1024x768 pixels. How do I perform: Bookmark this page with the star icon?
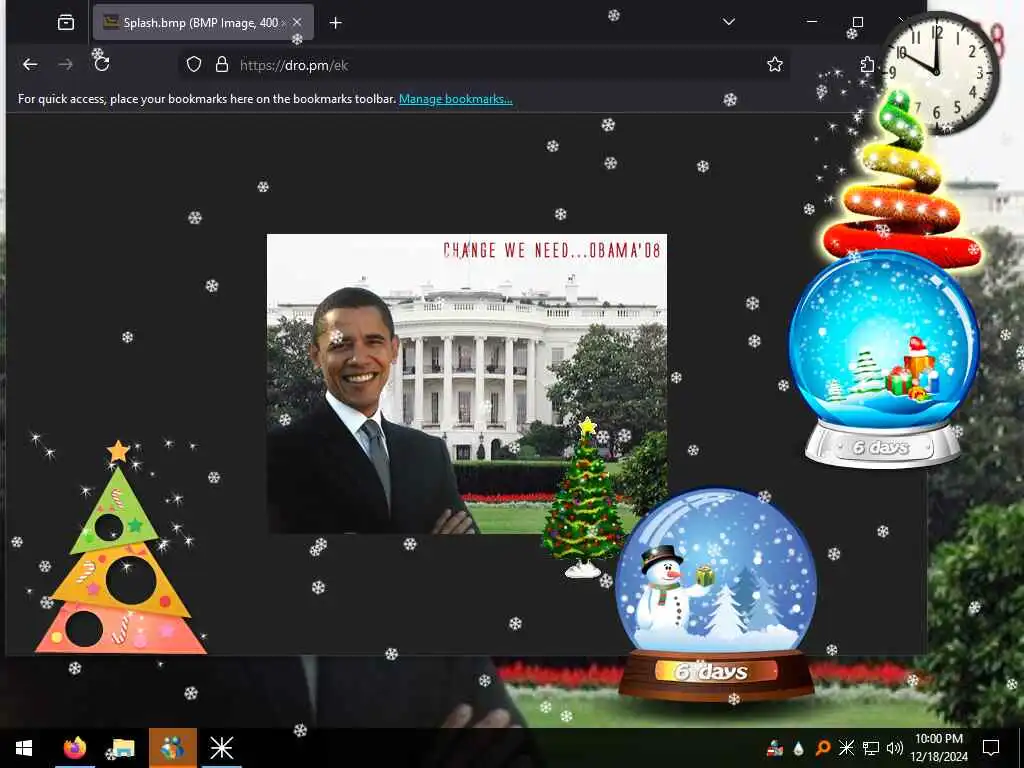(775, 65)
